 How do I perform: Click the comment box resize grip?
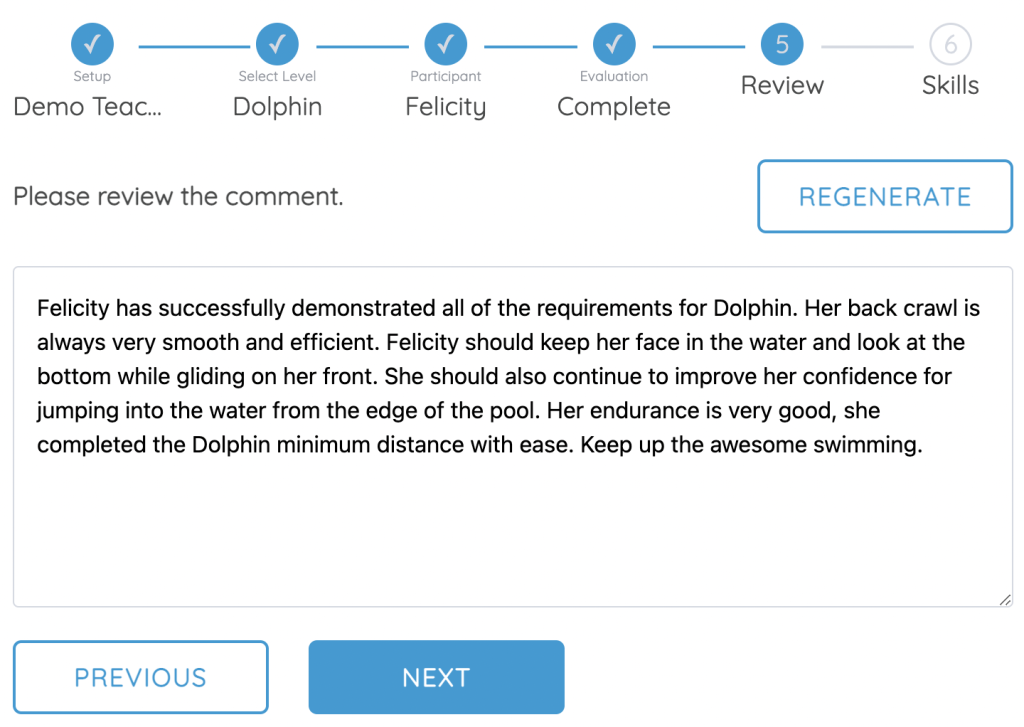pos(1005,600)
